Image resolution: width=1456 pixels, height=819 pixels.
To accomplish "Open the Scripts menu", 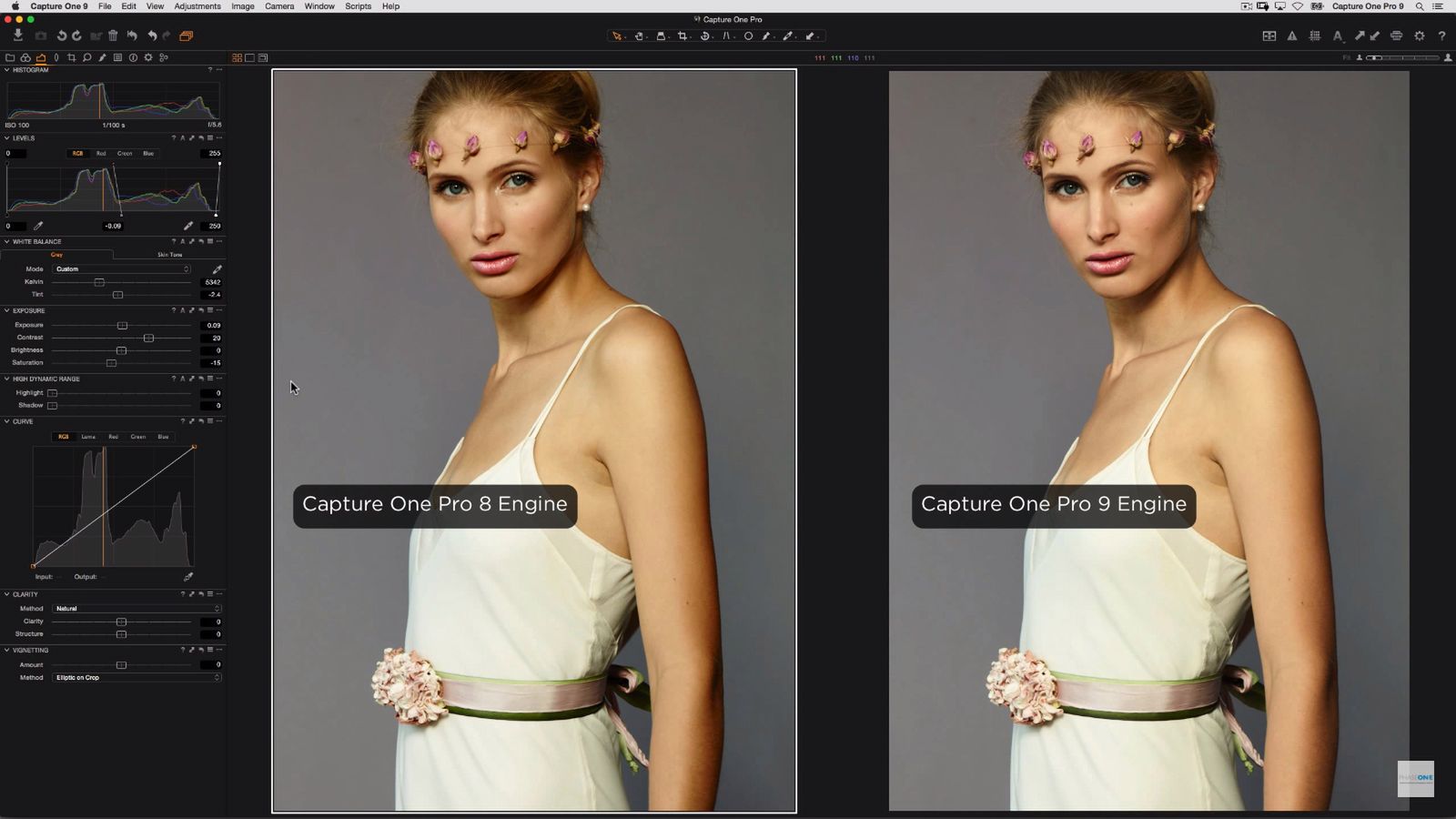I will pyautogui.click(x=358, y=6).
